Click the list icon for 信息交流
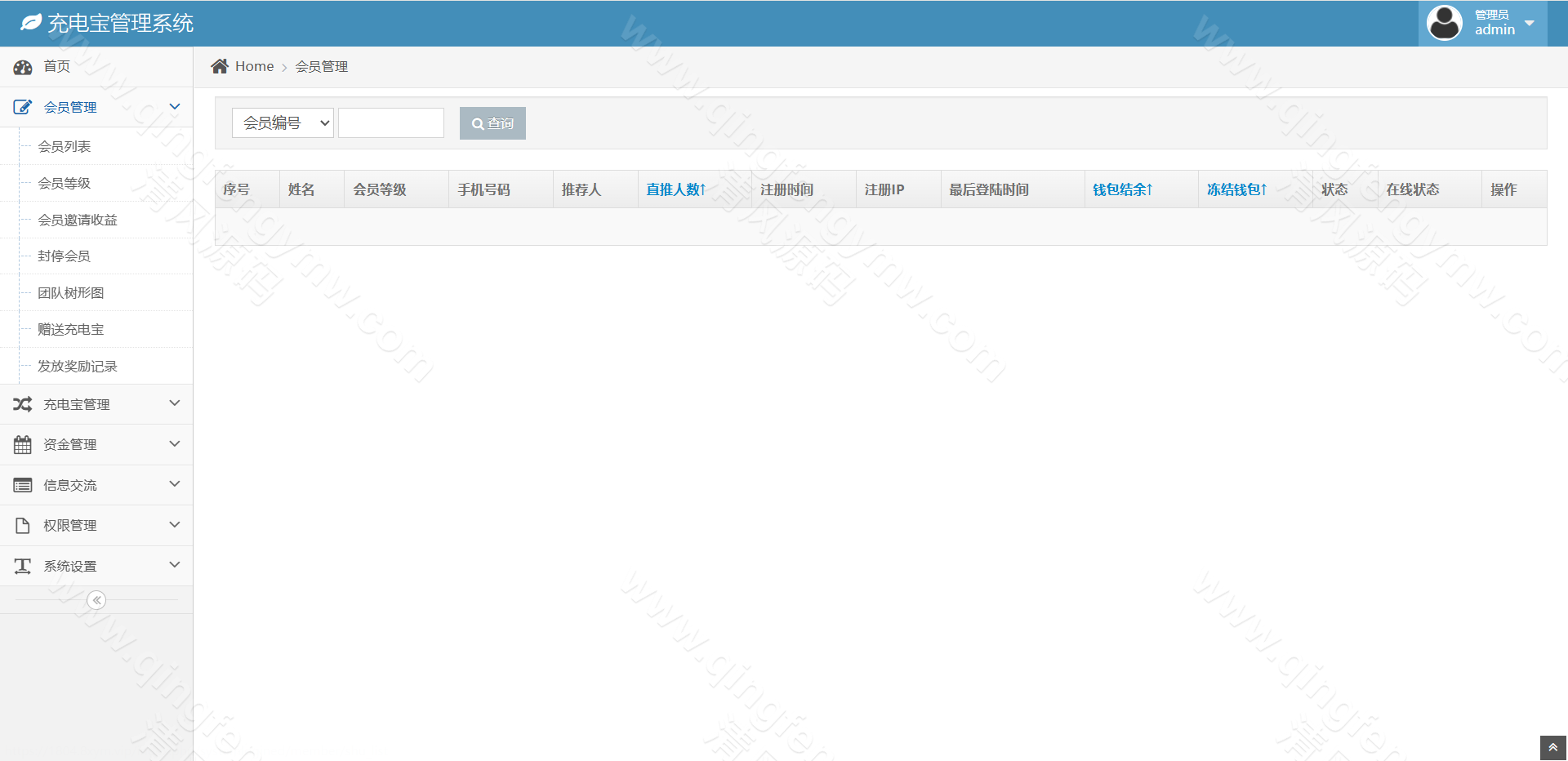The height and width of the screenshot is (761, 1568). [x=23, y=485]
